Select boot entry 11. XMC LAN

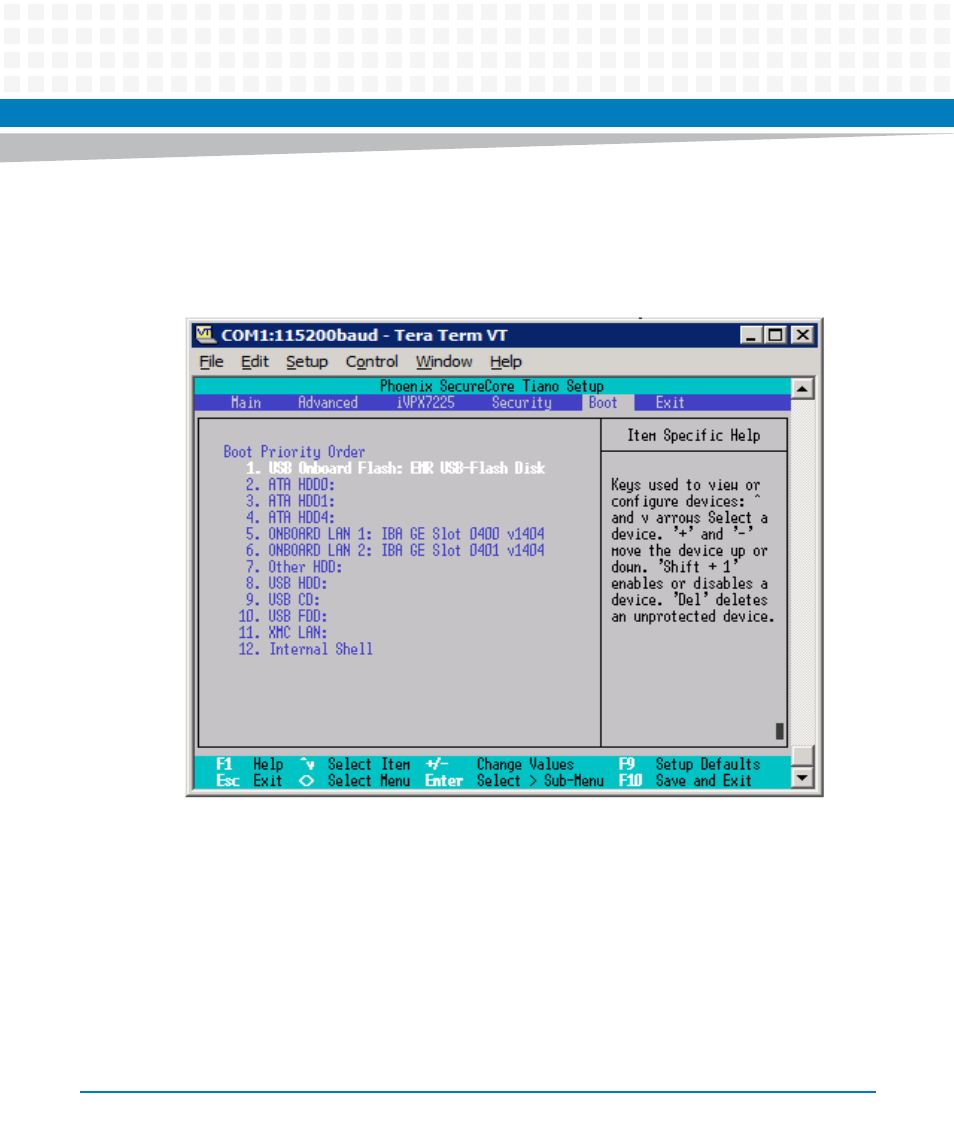point(283,632)
